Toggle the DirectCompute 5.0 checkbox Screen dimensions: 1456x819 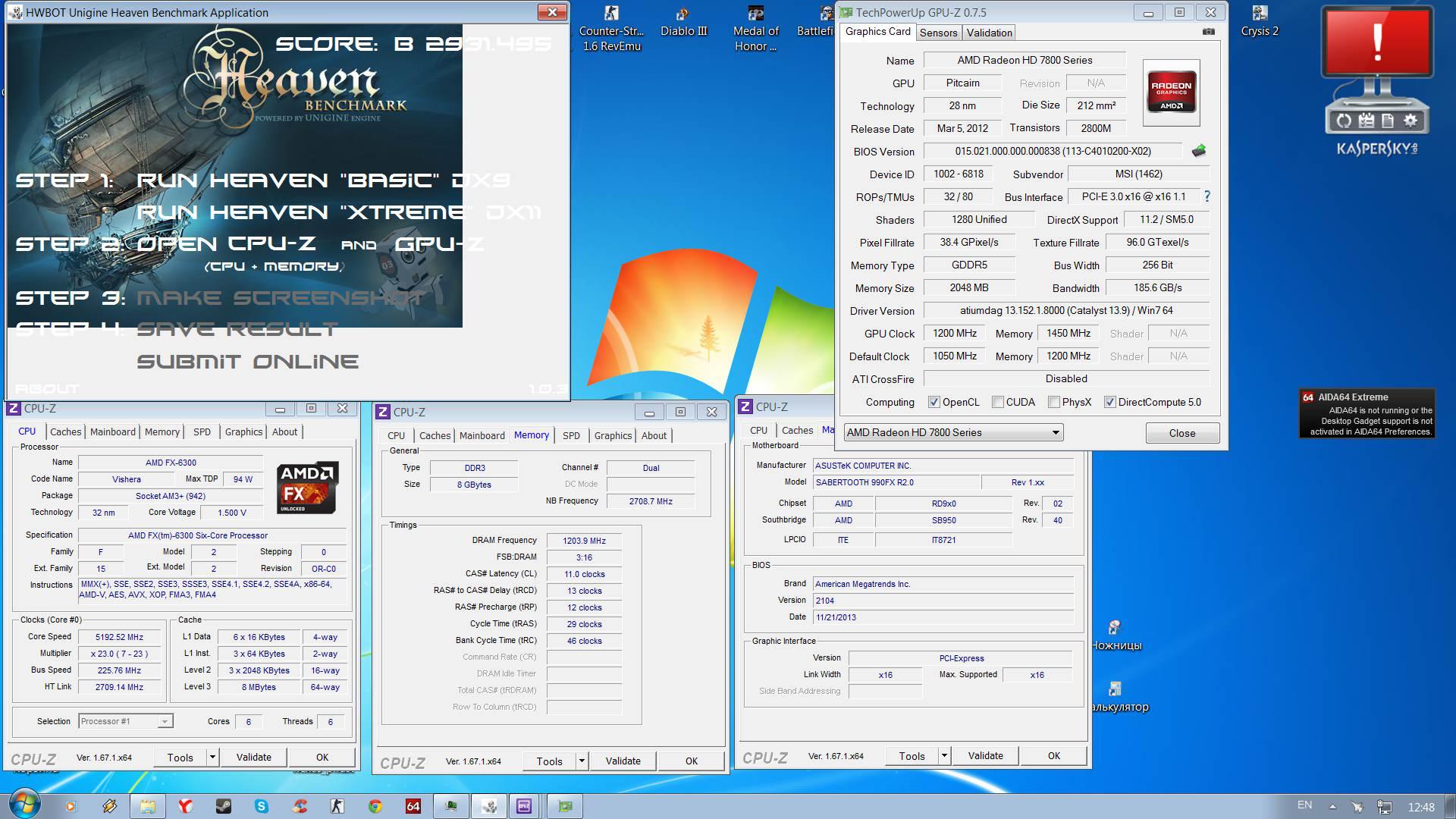(1110, 402)
